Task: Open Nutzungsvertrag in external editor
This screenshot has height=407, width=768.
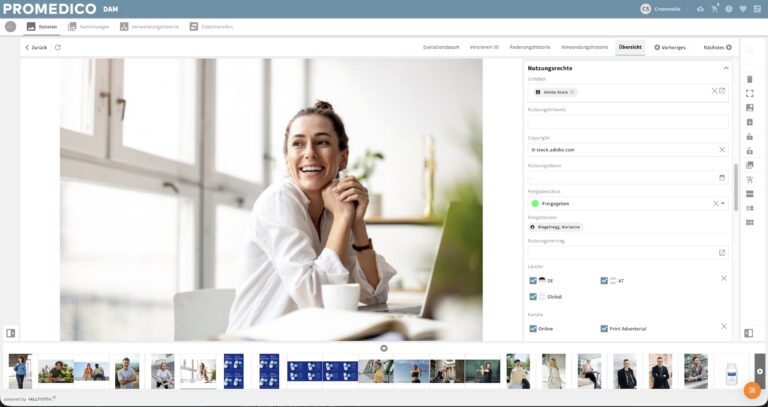Action: (x=722, y=253)
